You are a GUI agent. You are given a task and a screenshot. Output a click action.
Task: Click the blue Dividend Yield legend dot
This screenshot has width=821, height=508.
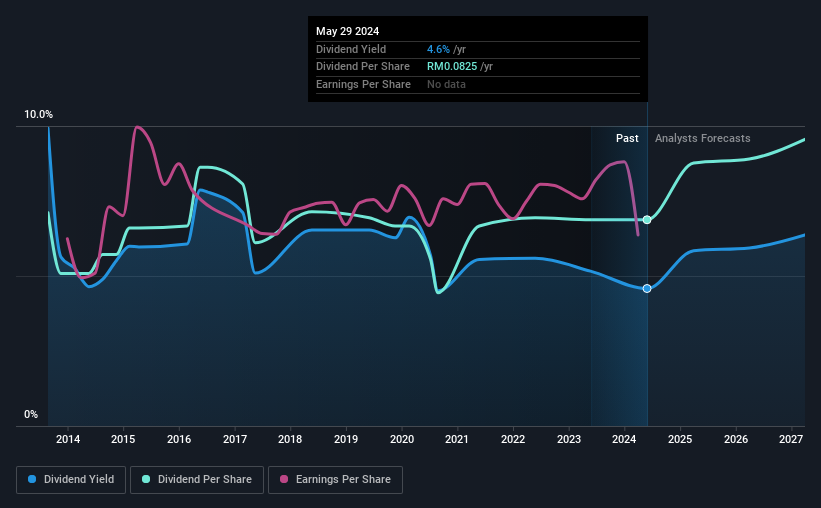pyautogui.click(x=32, y=479)
